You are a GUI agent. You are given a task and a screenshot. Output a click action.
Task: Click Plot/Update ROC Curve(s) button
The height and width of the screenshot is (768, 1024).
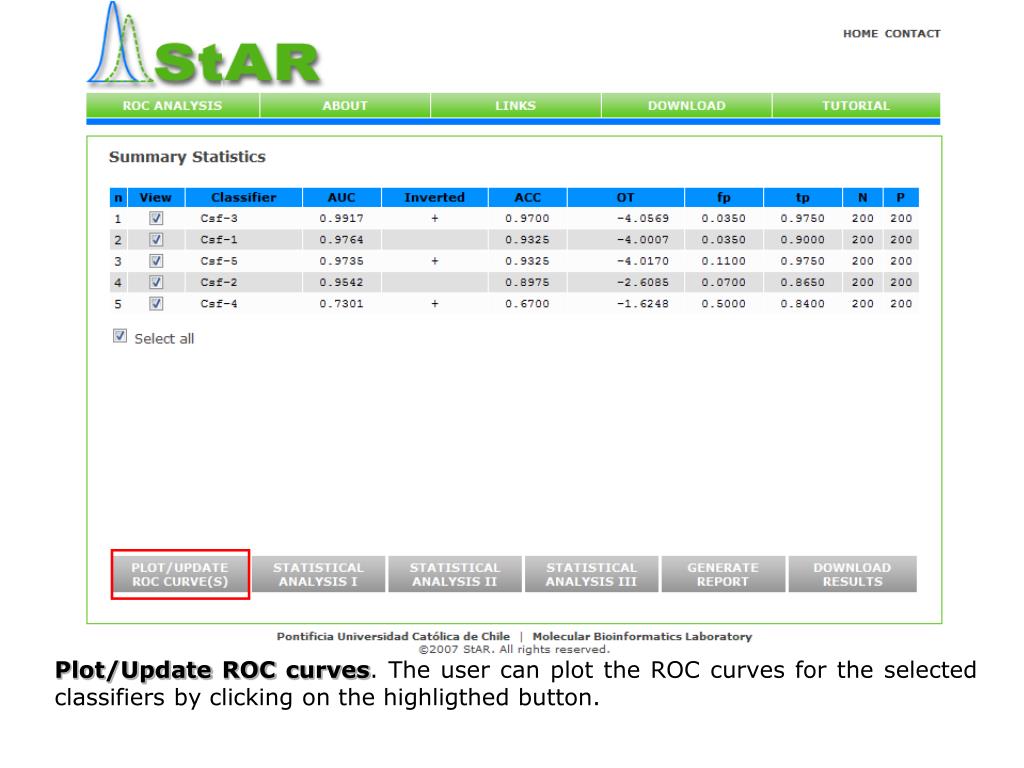tap(180, 574)
